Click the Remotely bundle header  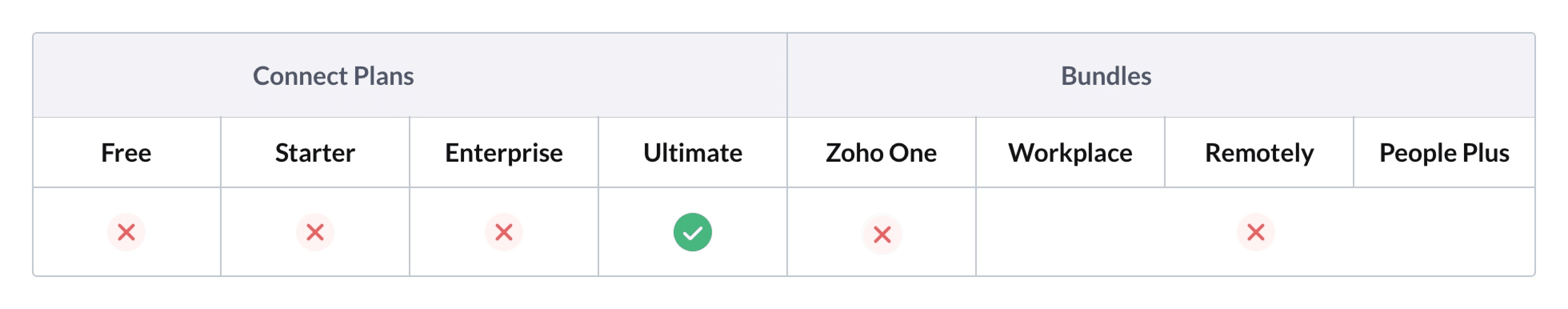click(1259, 153)
